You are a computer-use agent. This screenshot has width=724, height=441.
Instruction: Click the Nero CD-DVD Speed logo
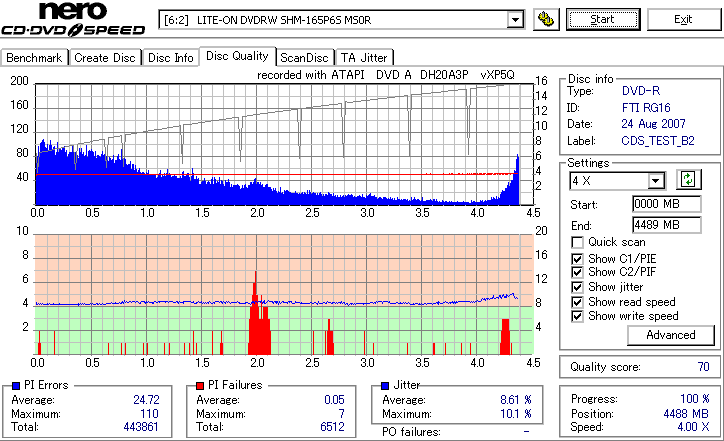73,19
